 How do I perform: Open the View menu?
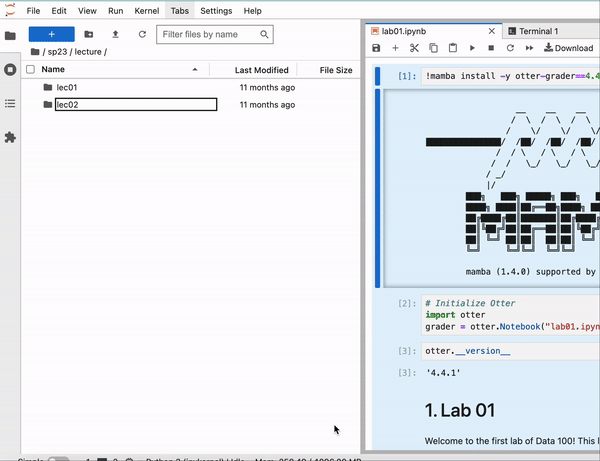click(87, 11)
